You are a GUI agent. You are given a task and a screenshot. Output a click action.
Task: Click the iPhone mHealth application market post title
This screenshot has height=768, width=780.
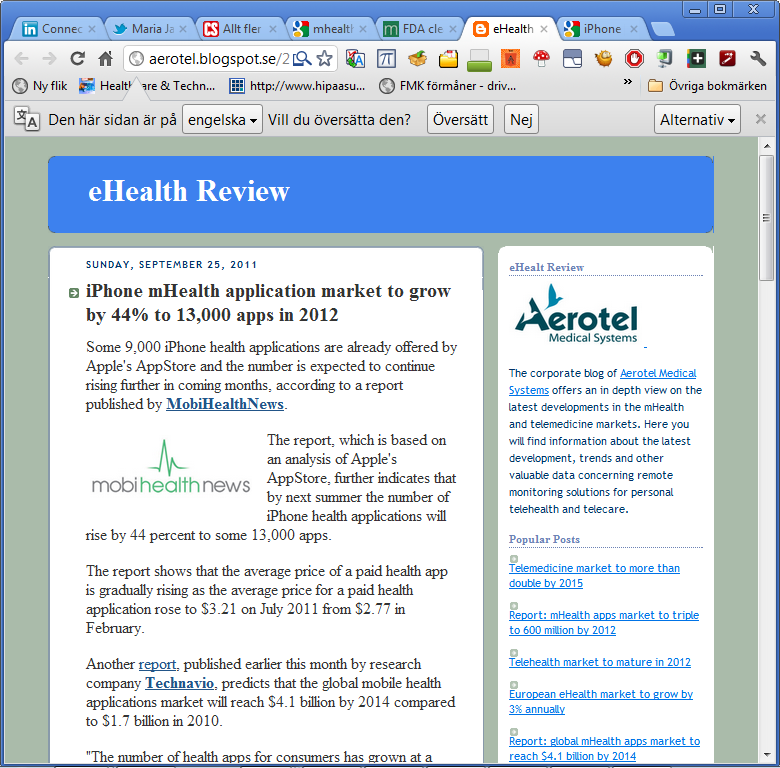(x=268, y=302)
